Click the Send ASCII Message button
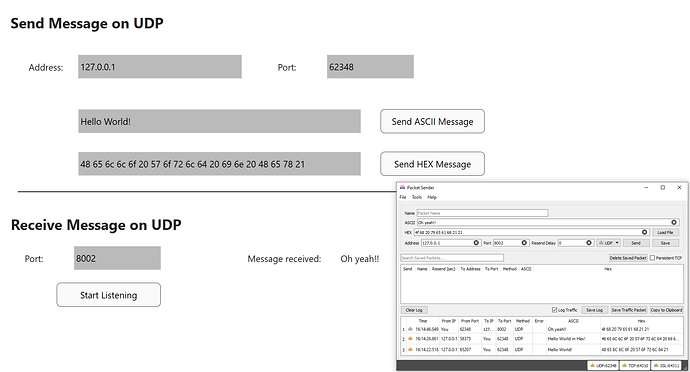 point(433,122)
